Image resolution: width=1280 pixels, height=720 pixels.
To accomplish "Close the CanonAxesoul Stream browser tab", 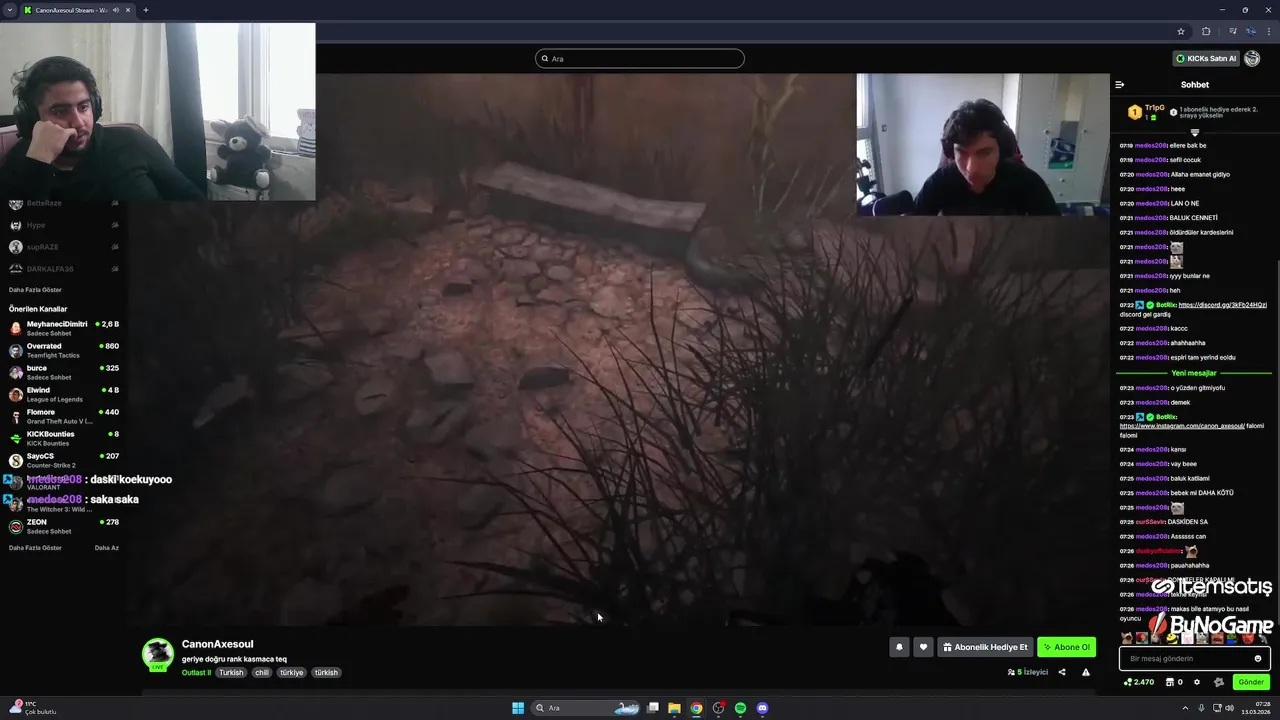I will [x=128, y=10].
